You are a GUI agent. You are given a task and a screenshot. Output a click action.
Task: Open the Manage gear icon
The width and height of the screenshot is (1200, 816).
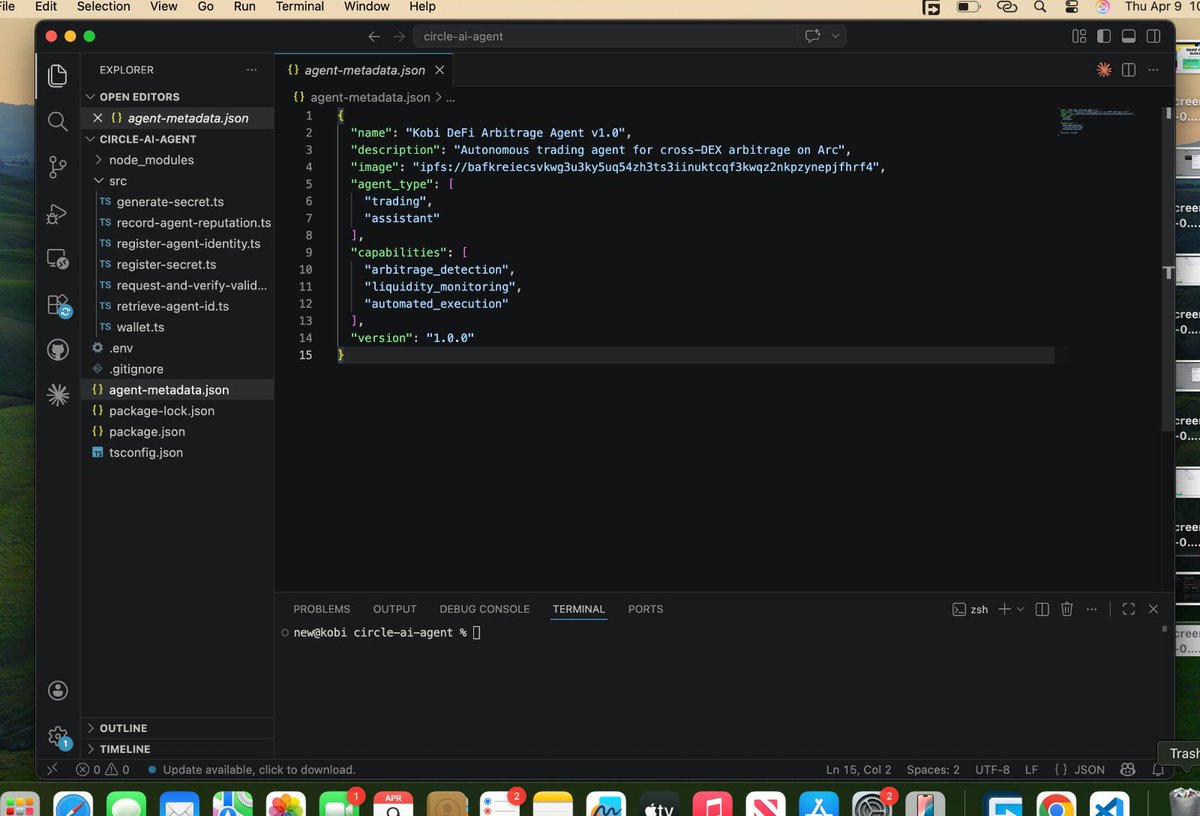click(58, 738)
